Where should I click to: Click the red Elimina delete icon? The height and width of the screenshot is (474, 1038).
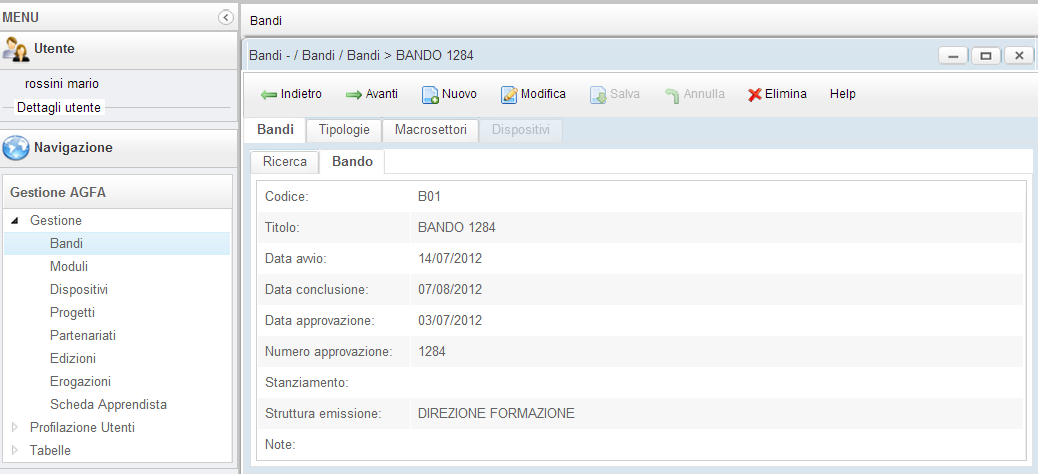755,95
